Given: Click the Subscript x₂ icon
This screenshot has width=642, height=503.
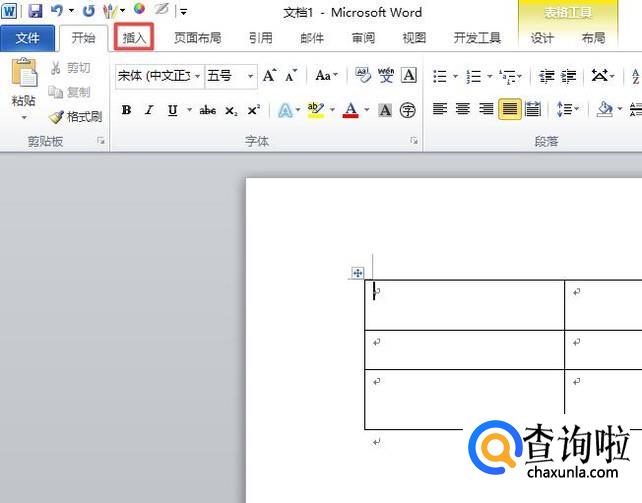Looking at the screenshot, I should coord(231,110).
